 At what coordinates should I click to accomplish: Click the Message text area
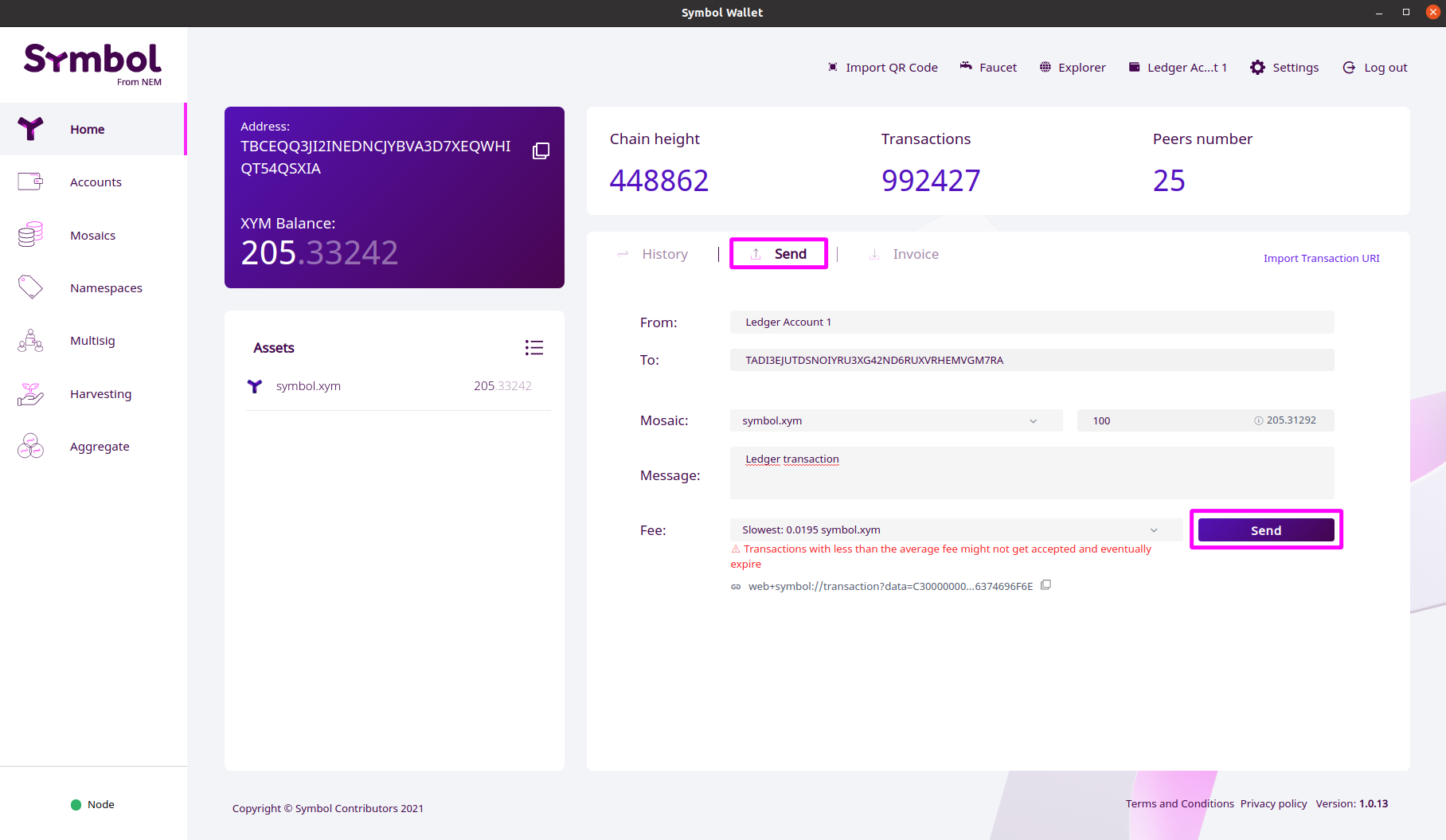tap(1032, 473)
